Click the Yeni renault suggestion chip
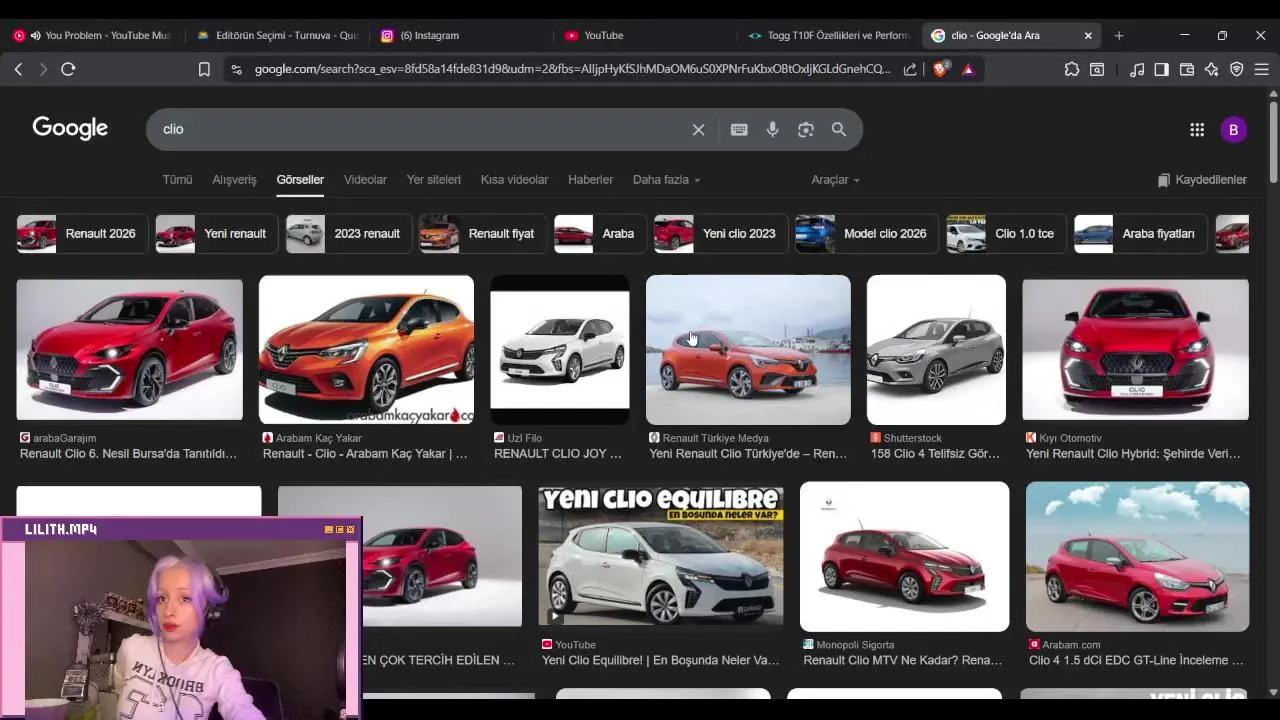This screenshot has width=1280, height=720. pos(216,234)
